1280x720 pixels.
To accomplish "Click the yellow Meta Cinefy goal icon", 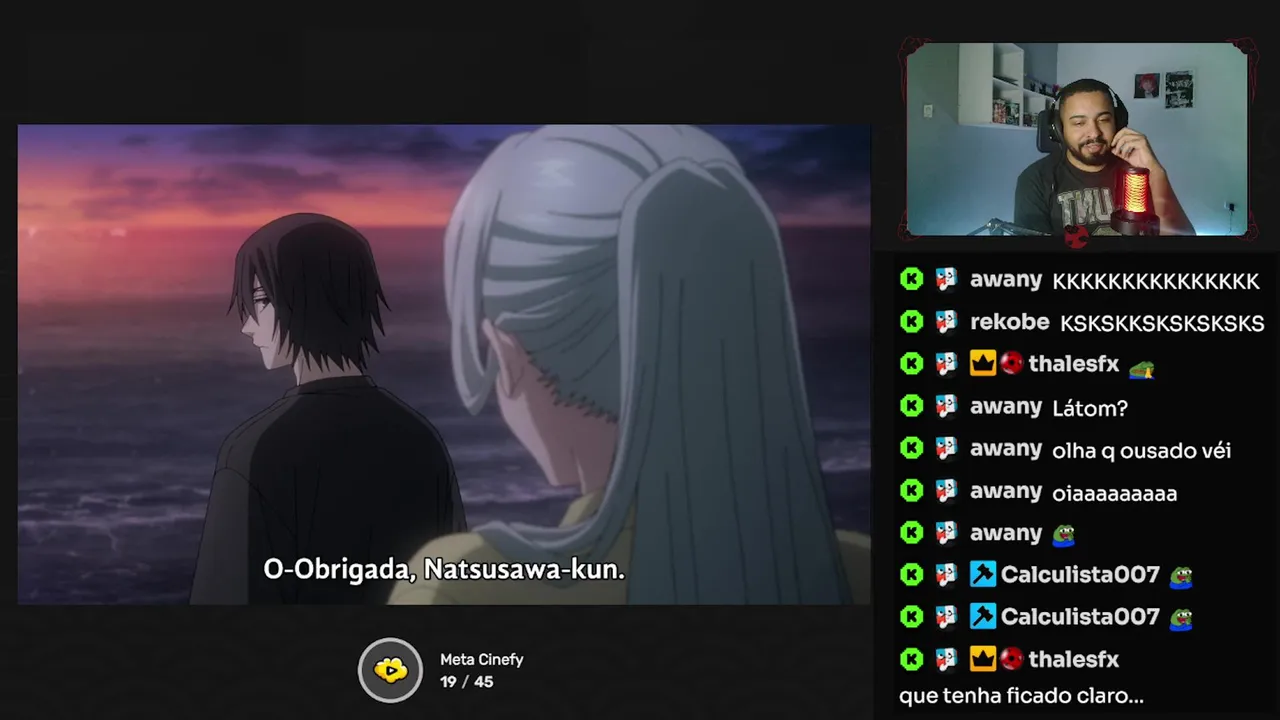I will (x=391, y=670).
